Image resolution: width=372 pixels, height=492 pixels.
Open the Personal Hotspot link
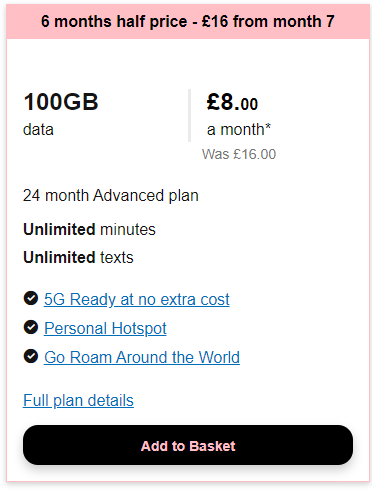(x=105, y=328)
